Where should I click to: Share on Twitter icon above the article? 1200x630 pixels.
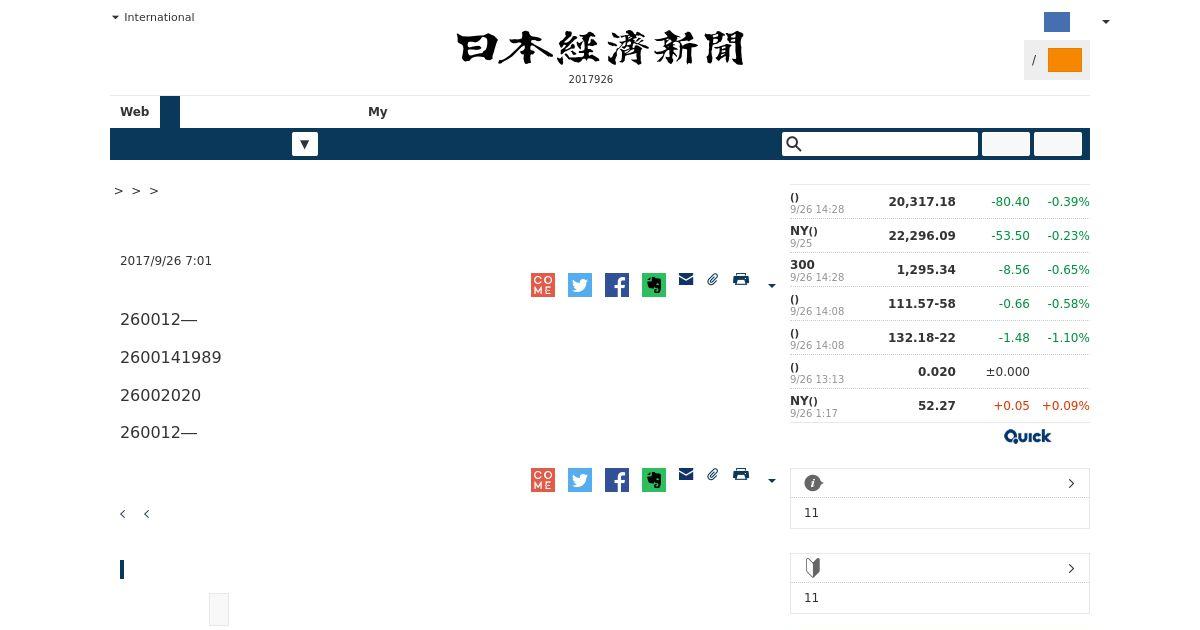tap(580, 285)
